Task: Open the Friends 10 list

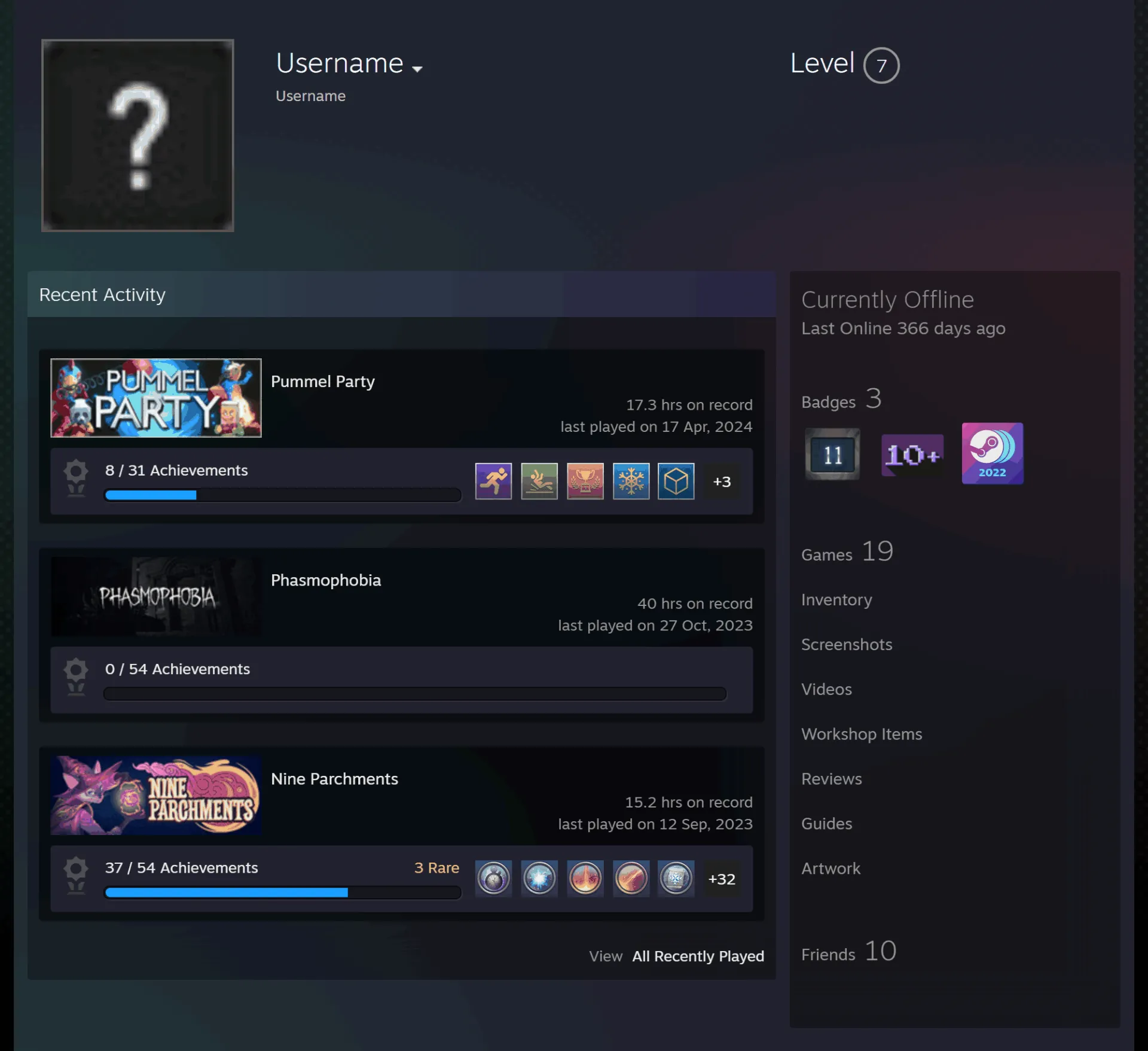Action: point(848,951)
